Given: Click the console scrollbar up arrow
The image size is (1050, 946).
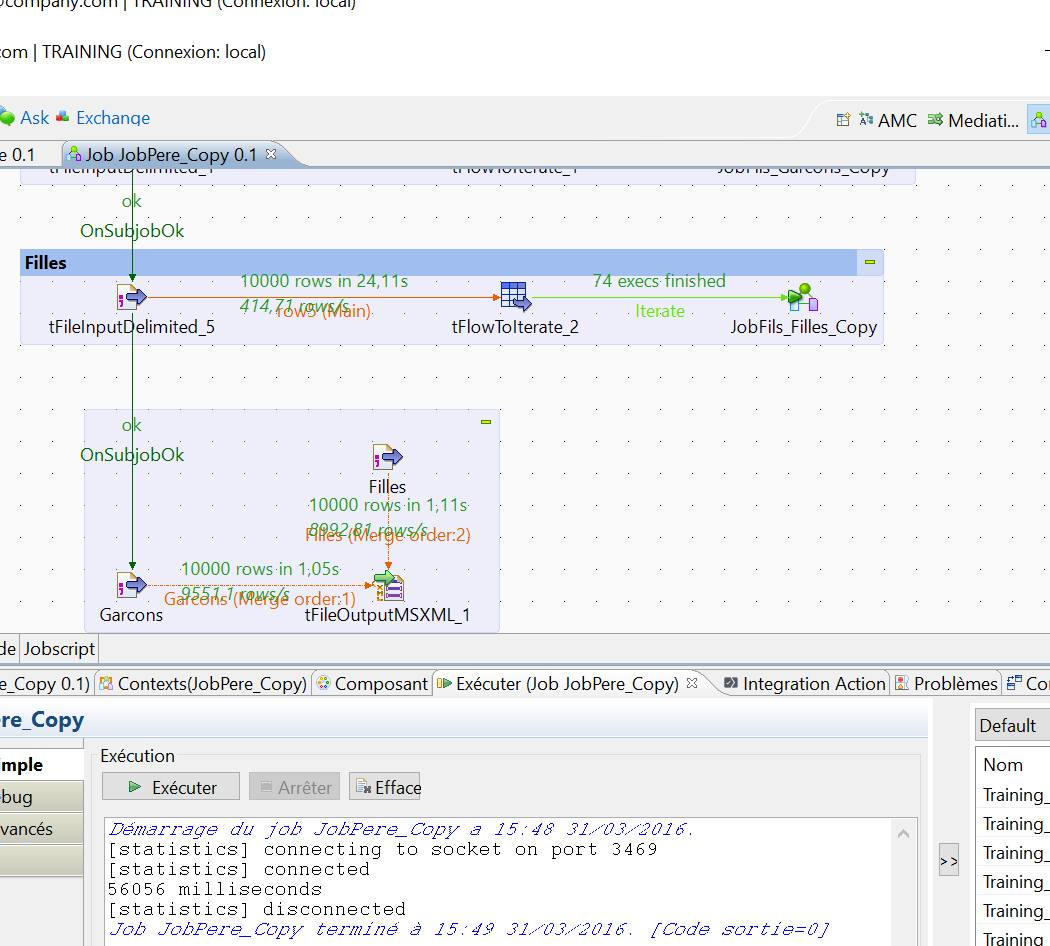Looking at the screenshot, I should coord(904,832).
